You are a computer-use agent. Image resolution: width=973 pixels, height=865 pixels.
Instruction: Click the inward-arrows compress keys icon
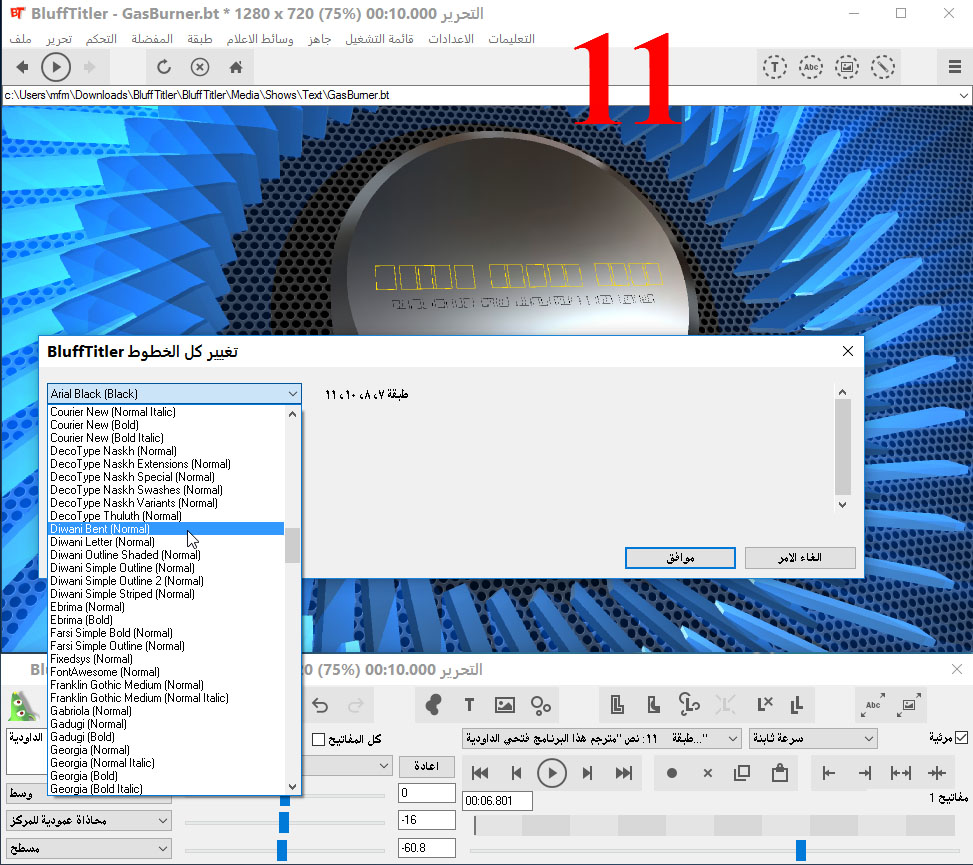click(936, 773)
